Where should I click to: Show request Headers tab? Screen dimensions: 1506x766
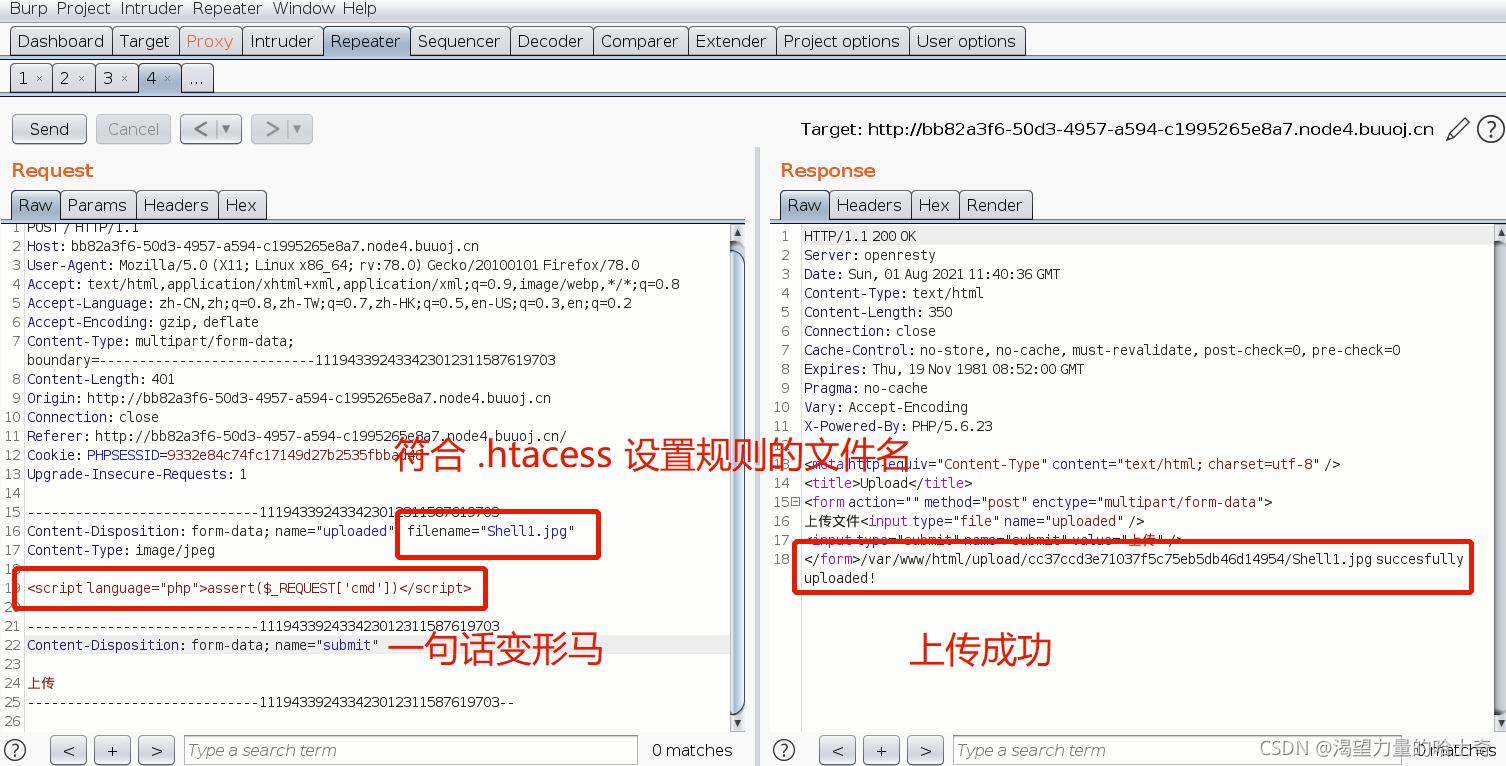point(176,205)
